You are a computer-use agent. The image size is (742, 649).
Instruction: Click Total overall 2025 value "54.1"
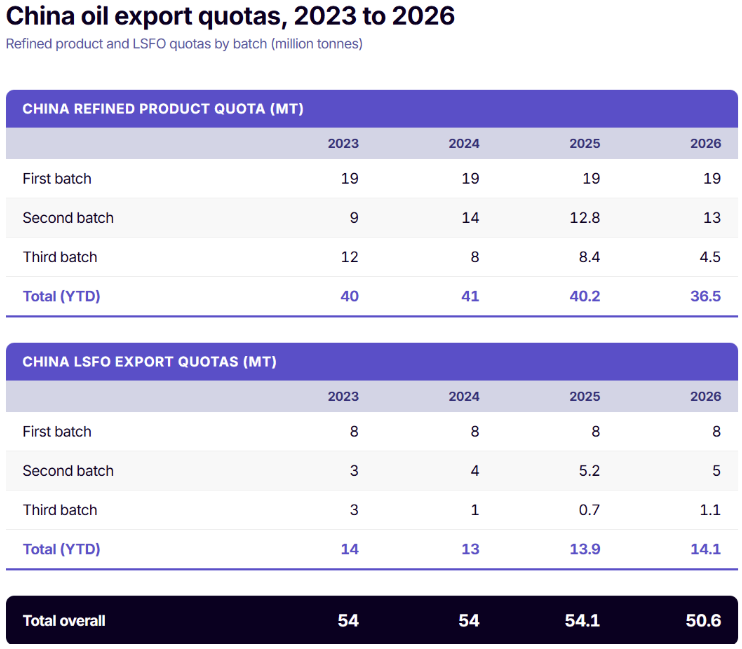pos(583,621)
